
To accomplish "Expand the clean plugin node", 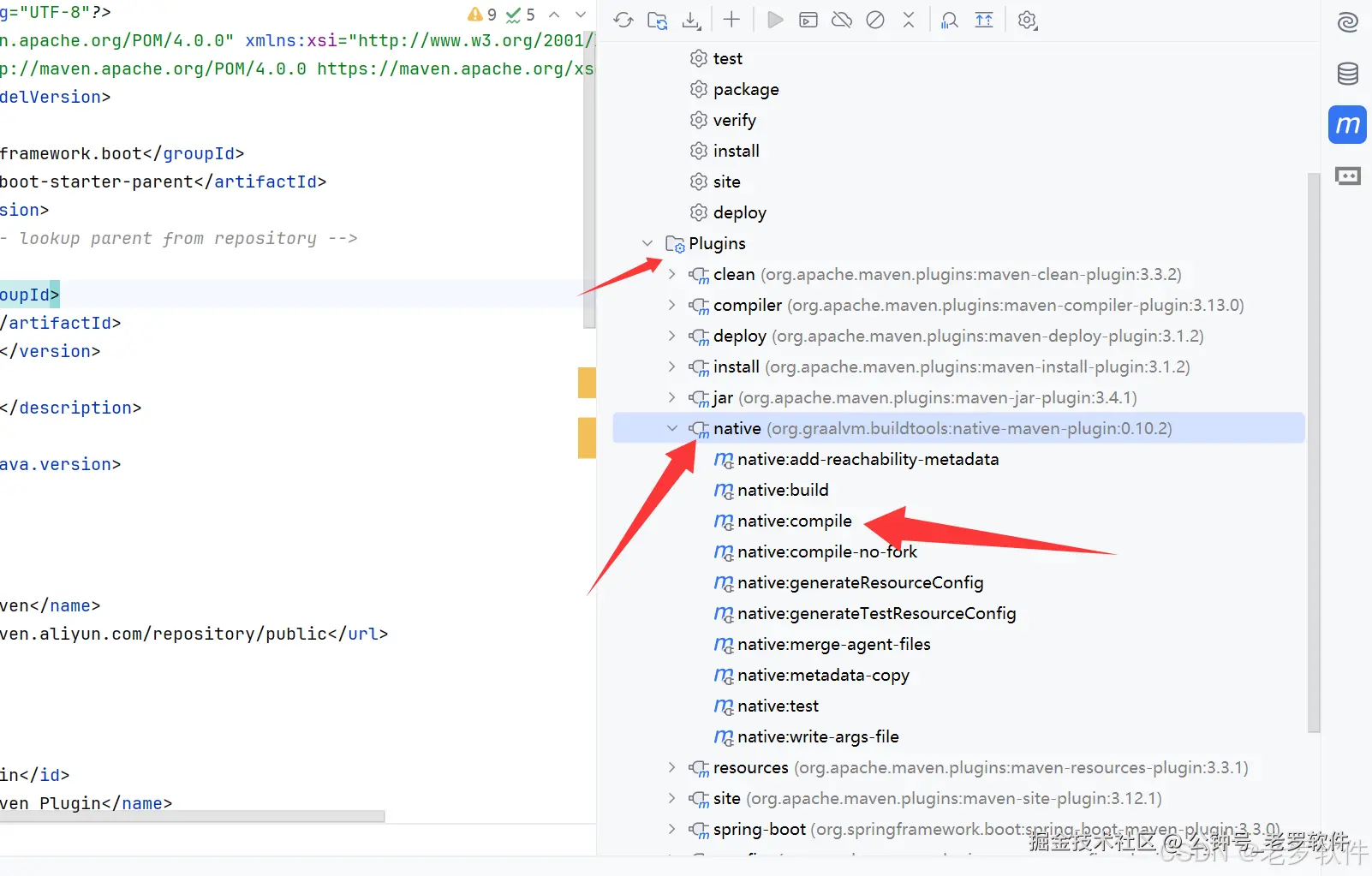I will [672, 274].
